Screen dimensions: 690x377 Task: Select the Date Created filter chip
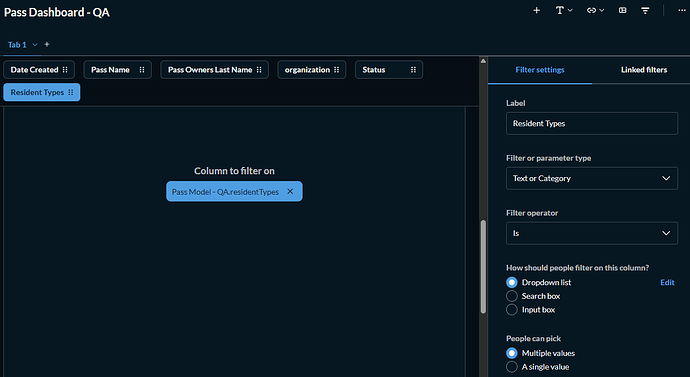point(39,70)
